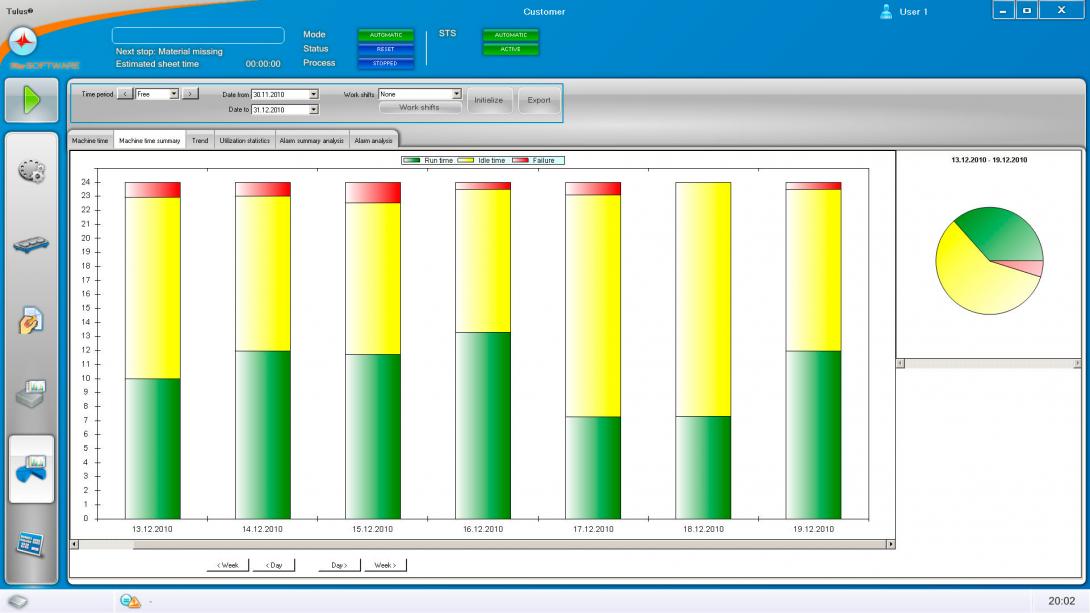Switch to Alarm analysis tab
This screenshot has width=1090, height=613.
coord(373,141)
